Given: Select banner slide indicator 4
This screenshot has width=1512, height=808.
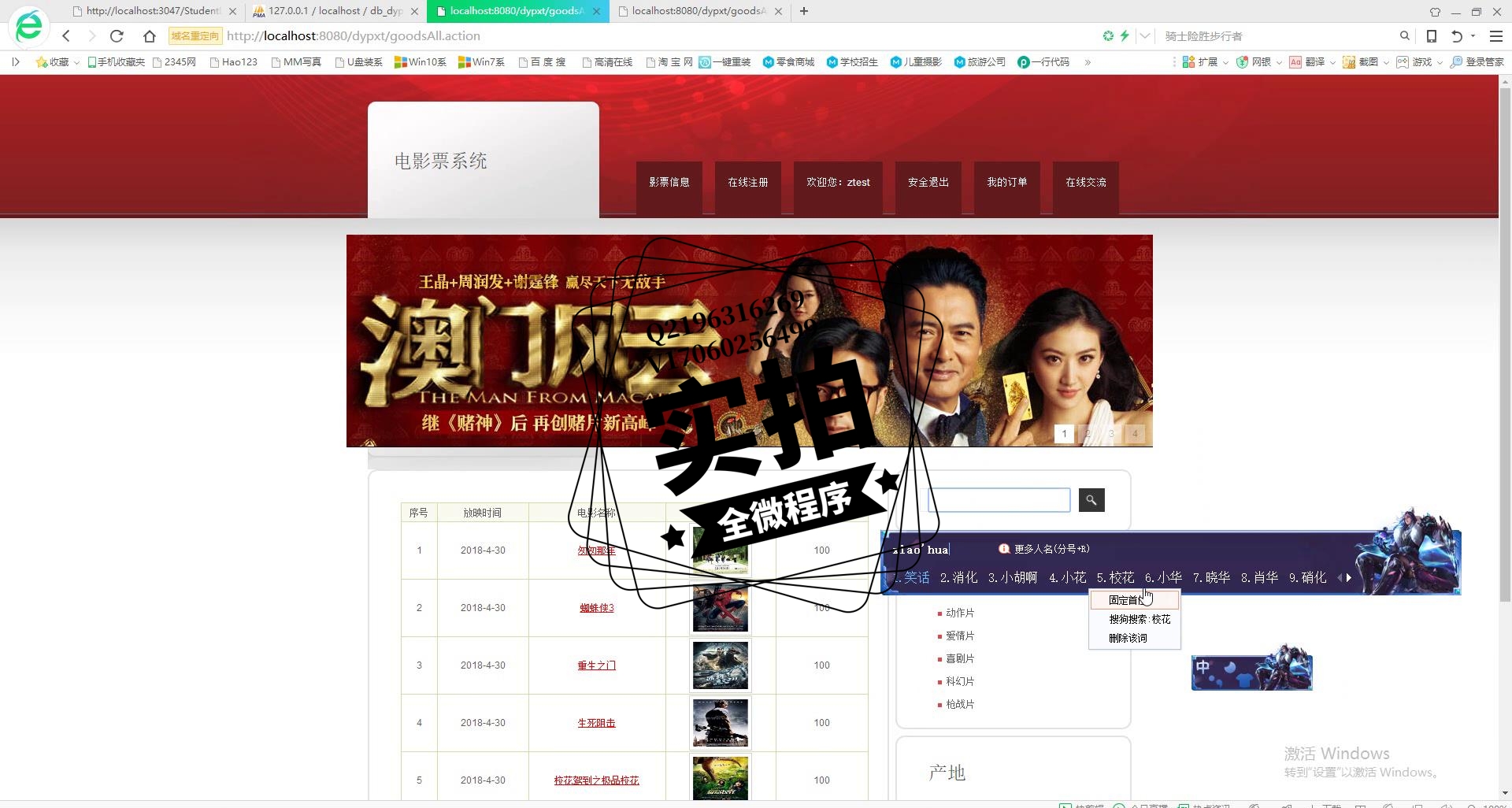Looking at the screenshot, I should coord(1135,434).
